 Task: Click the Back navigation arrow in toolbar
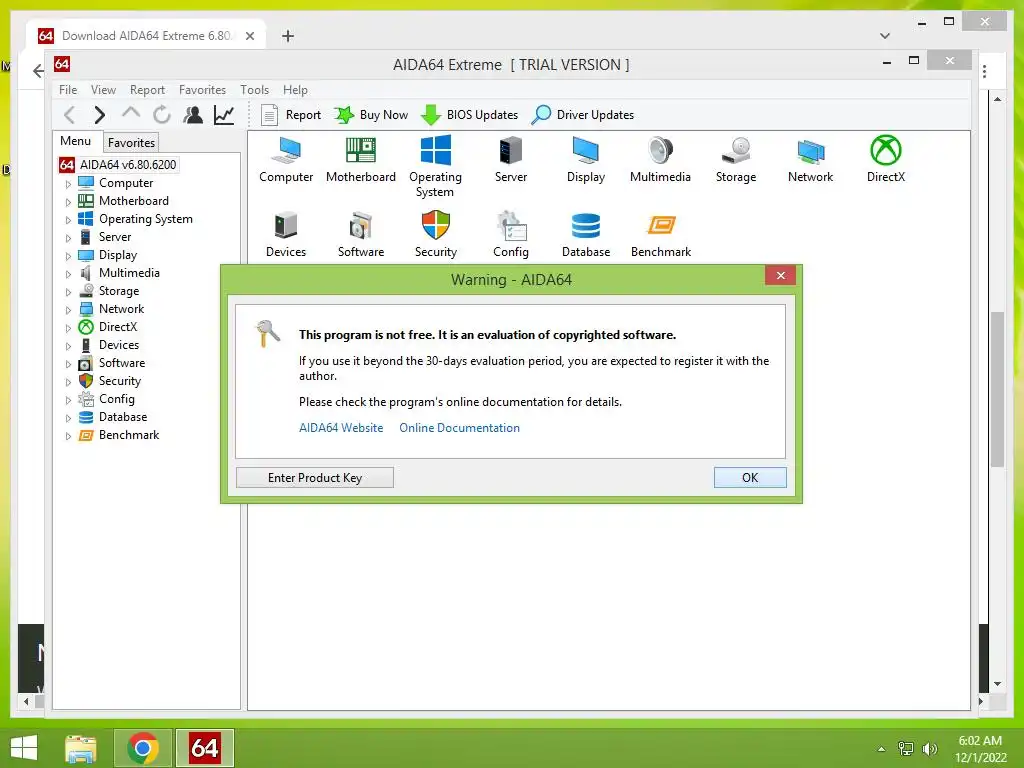tap(70, 115)
